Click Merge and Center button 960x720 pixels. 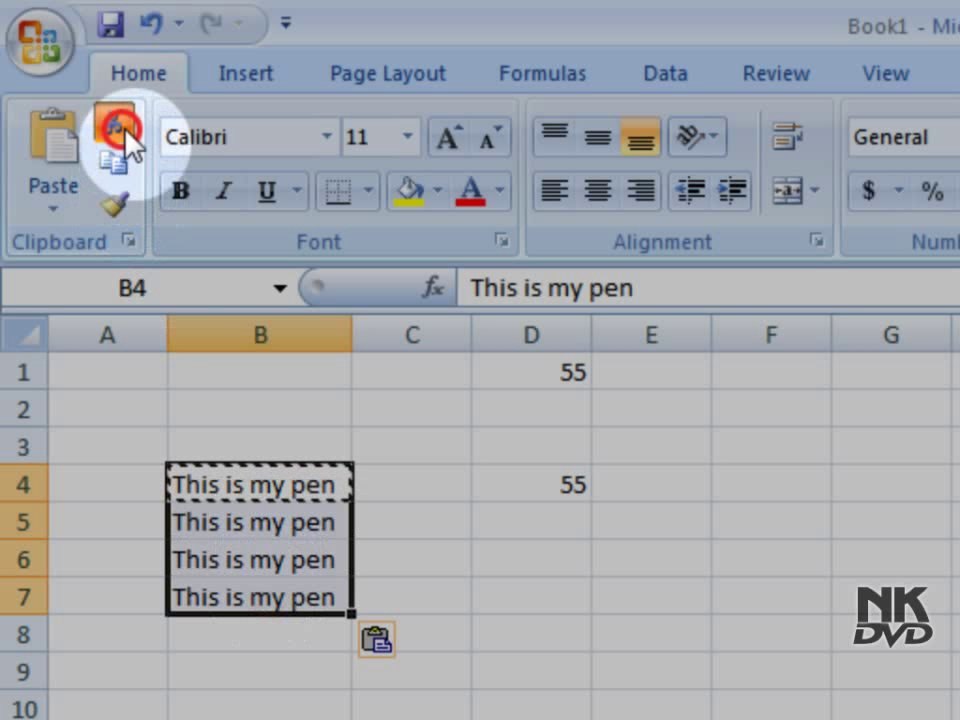coord(787,192)
